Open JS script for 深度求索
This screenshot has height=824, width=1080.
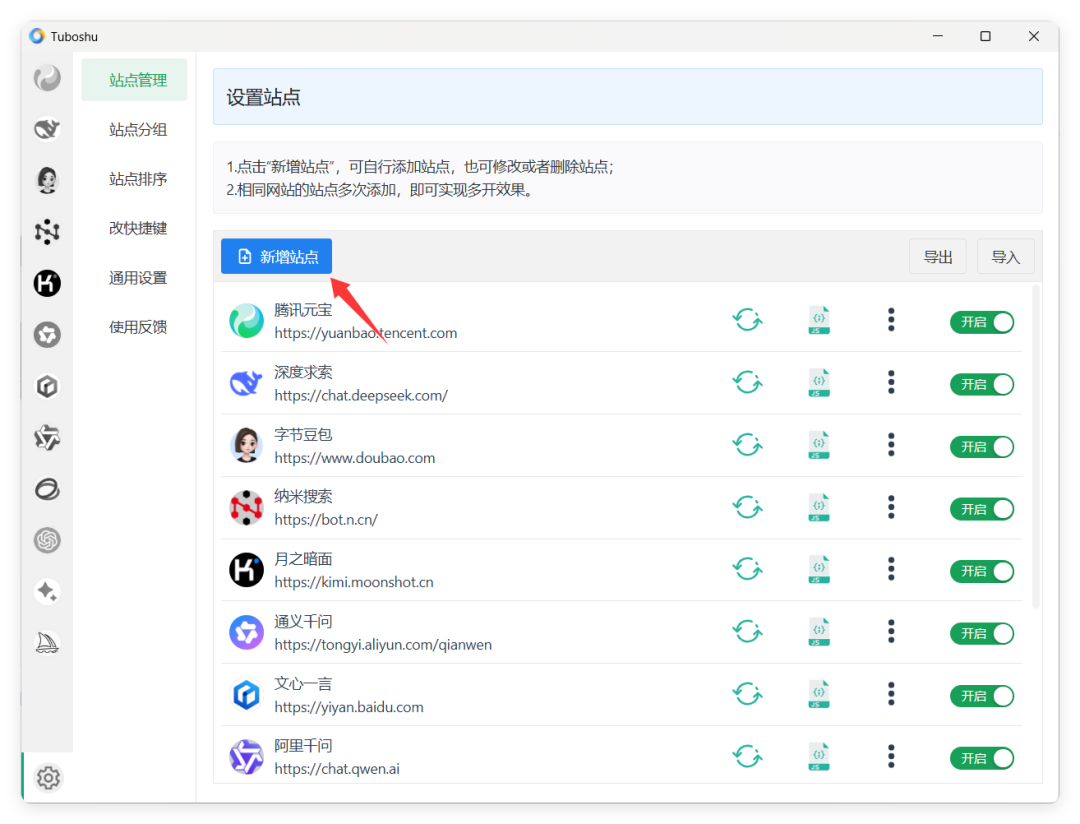tap(819, 382)
